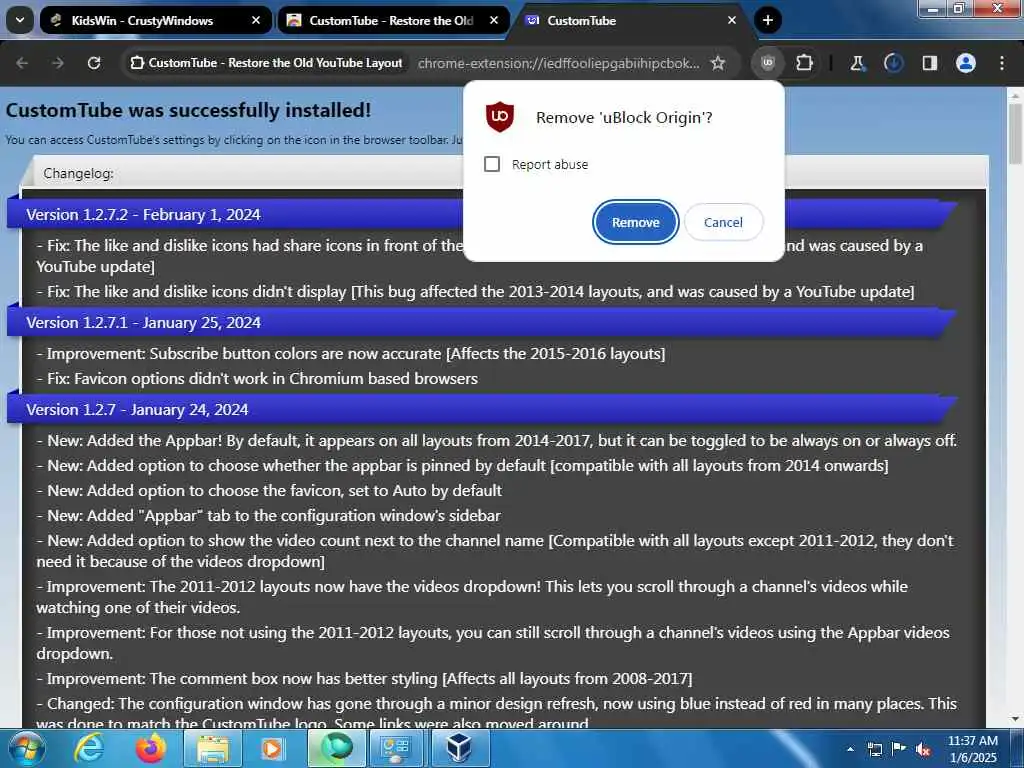This screenshot has height=768, width=1024.
Task: Reload the current page
Action: 94,63
